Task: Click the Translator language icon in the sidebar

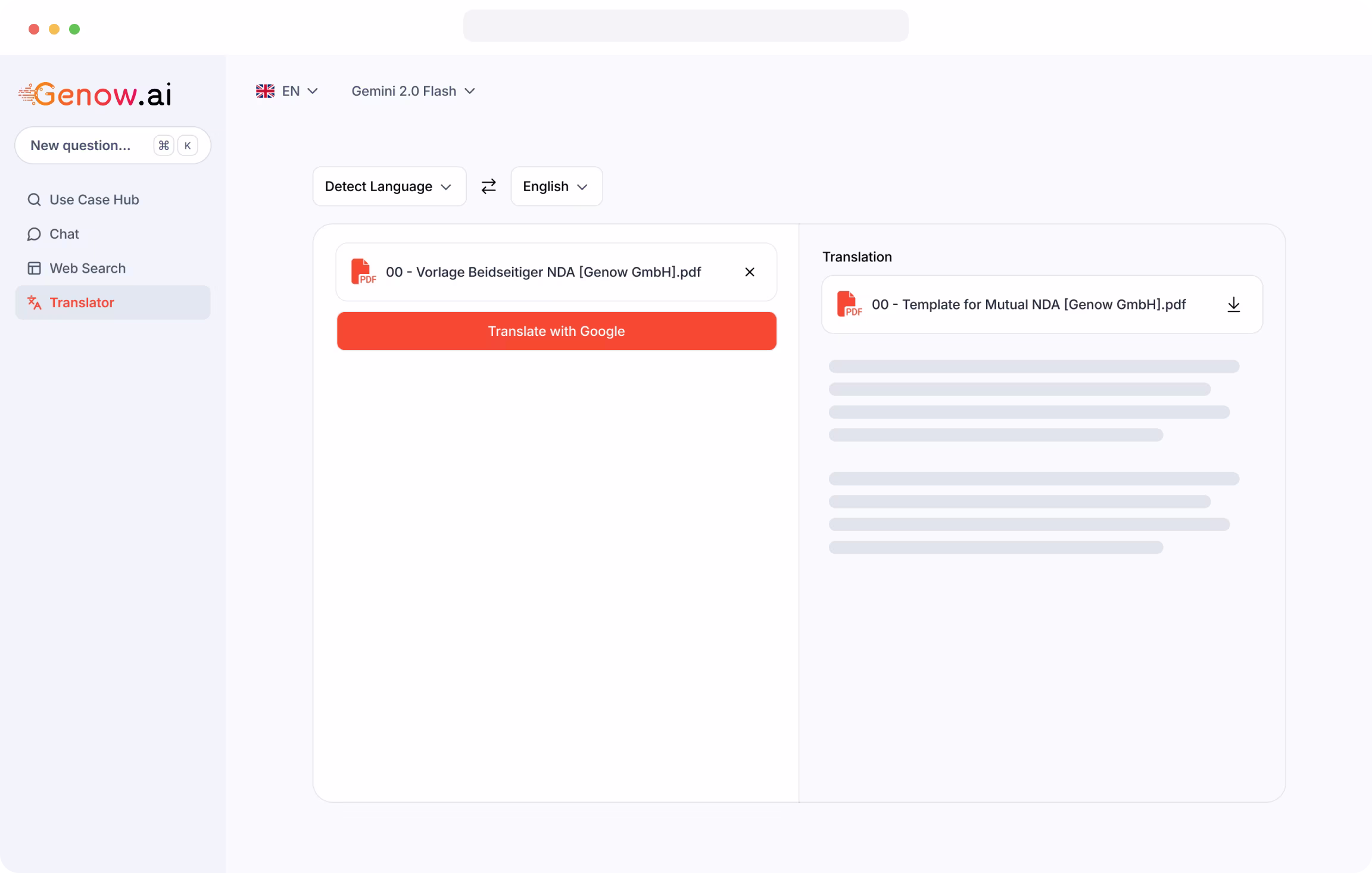Action: [34, 303]
